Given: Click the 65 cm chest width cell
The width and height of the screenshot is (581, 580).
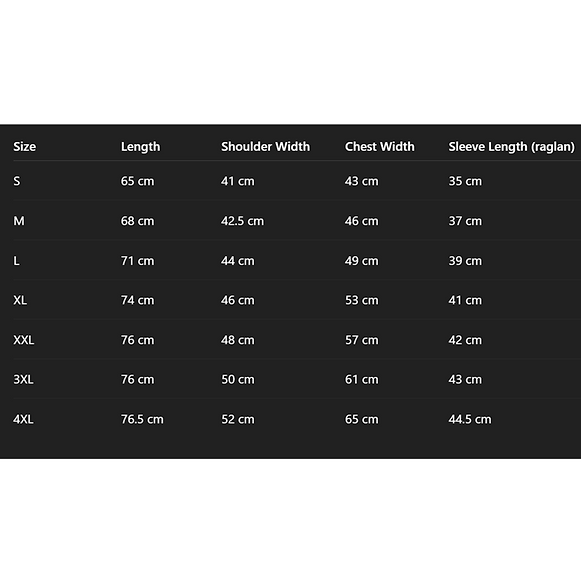Looking at the screenshot, I should point(362,419).
